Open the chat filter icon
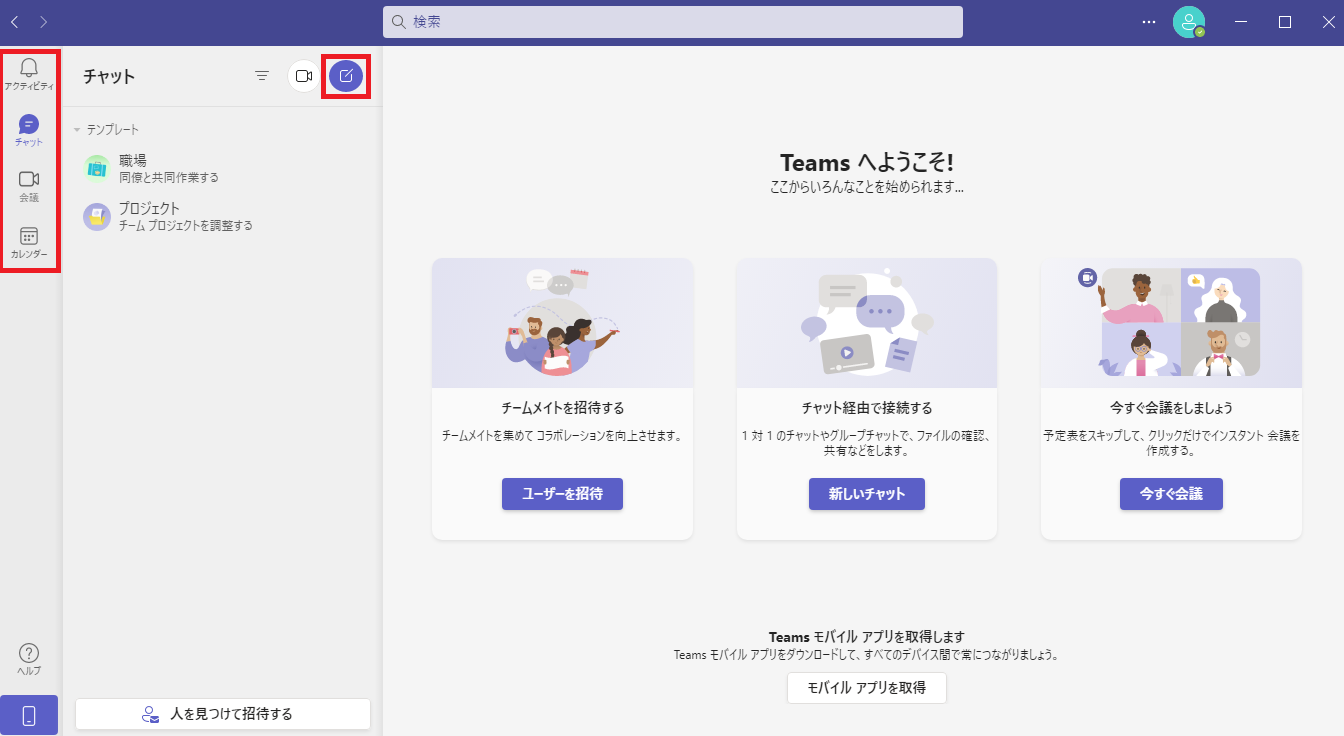 [x=262, y=76]
